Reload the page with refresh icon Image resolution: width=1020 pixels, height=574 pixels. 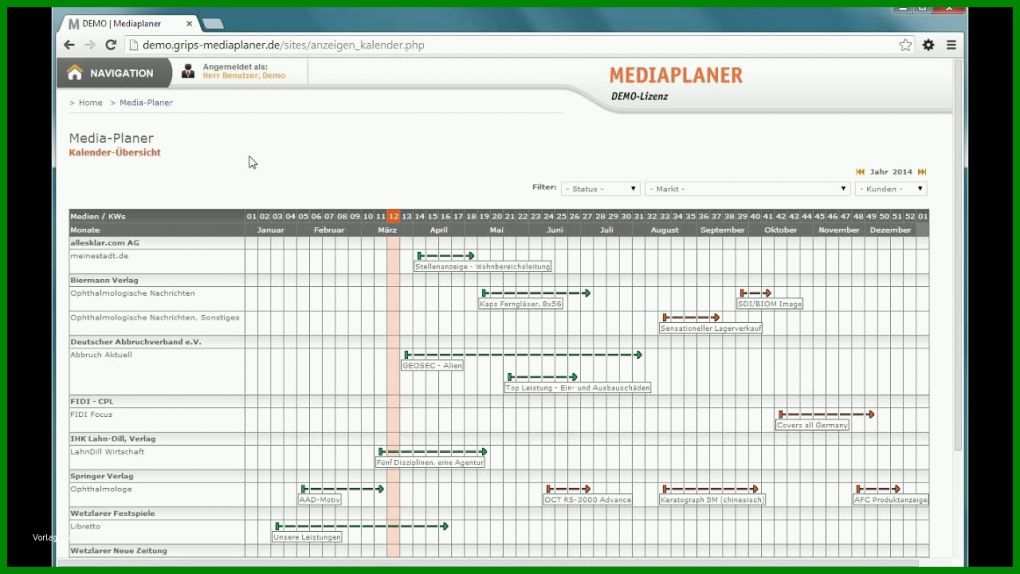111,45
